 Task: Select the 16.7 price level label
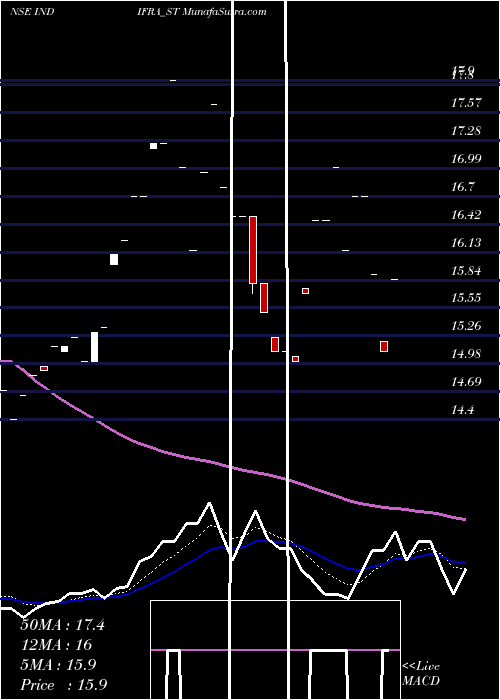click(x=462, y=187)
